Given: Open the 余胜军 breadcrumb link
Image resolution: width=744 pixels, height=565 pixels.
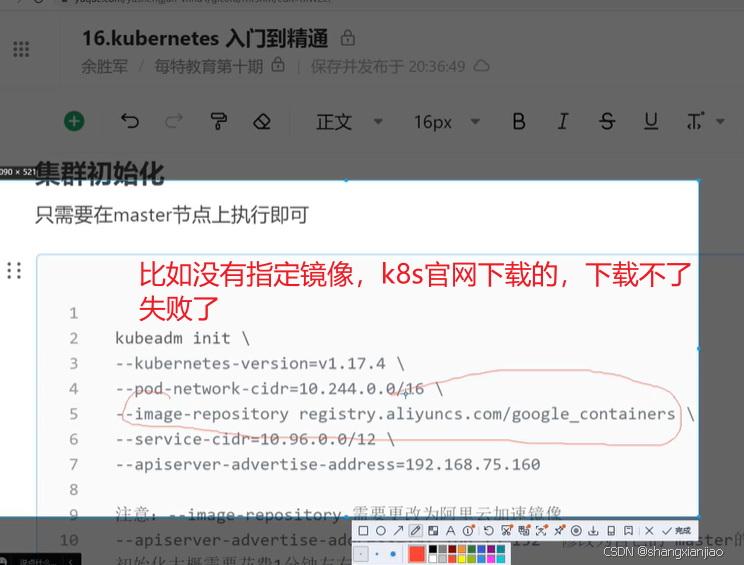Looking at the screenshot, I should pos(105,66).
